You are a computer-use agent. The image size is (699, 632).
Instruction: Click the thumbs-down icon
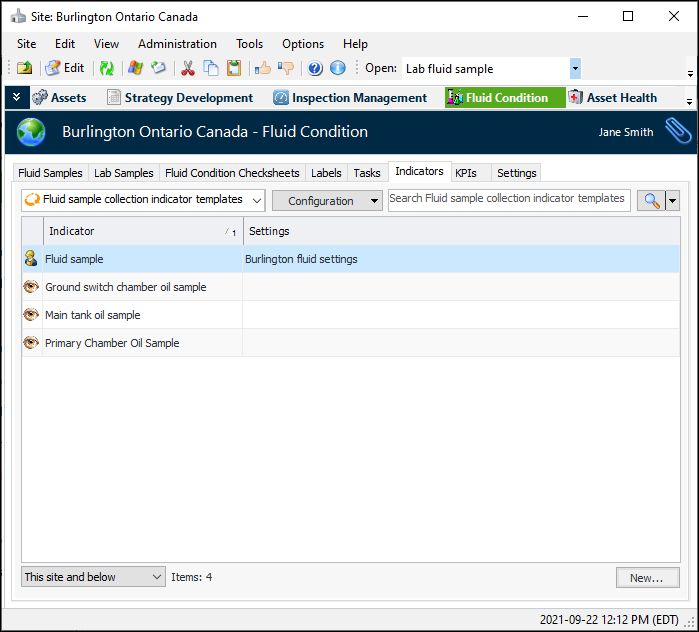point(286,68)
